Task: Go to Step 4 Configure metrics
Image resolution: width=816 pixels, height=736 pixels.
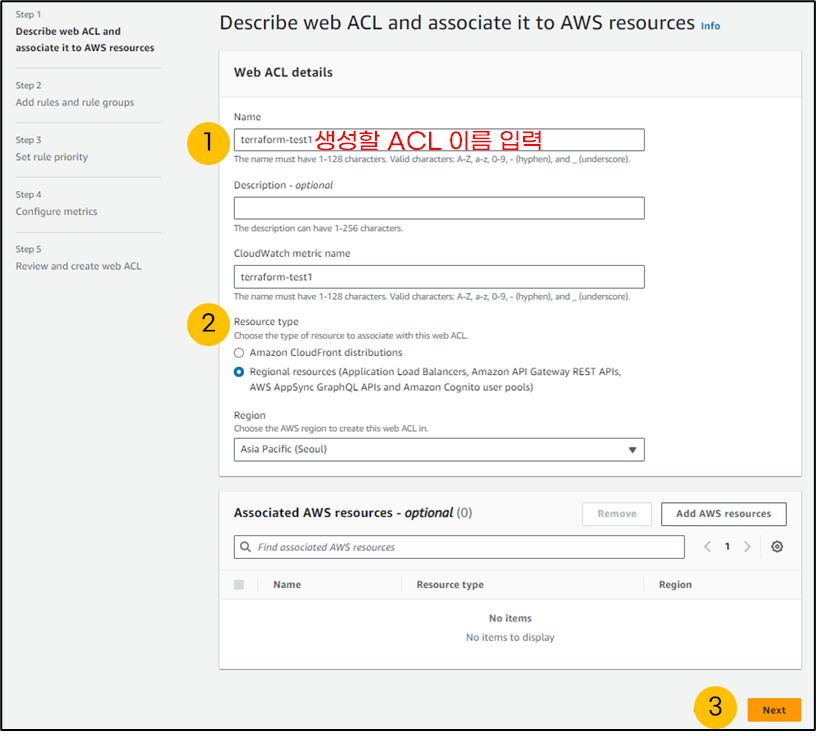Action: point(56,212)
